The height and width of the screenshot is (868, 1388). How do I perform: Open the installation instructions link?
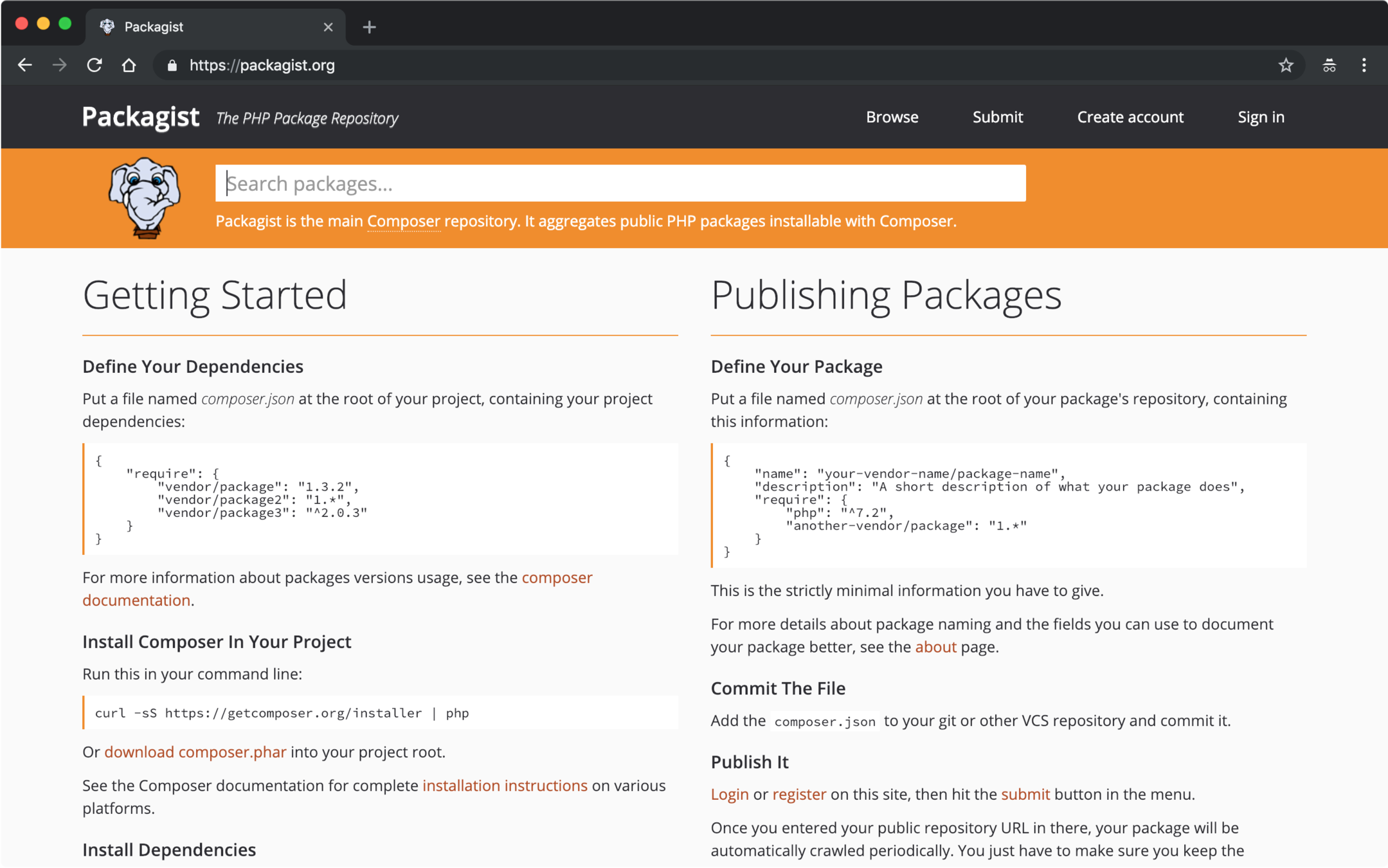point(505,786)
